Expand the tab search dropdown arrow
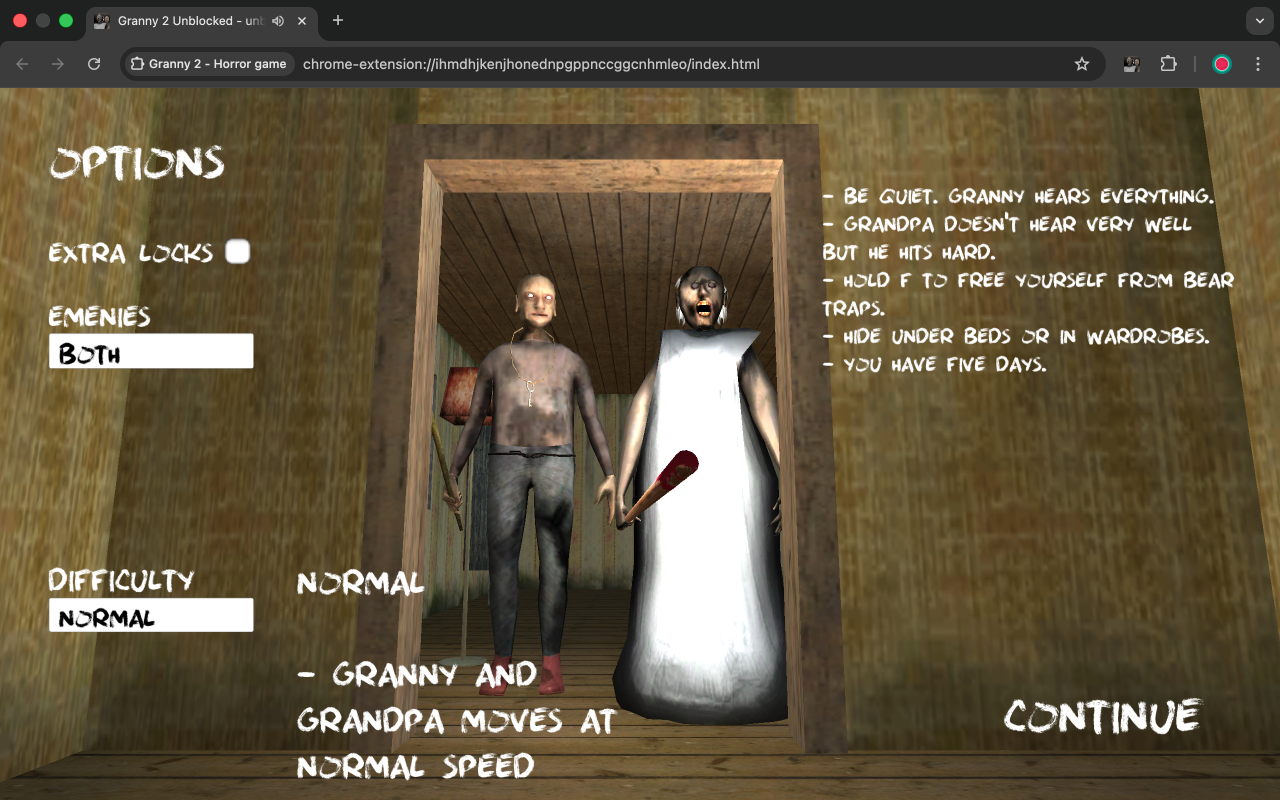The image size is (1280, 800). tap(1260, 20)
